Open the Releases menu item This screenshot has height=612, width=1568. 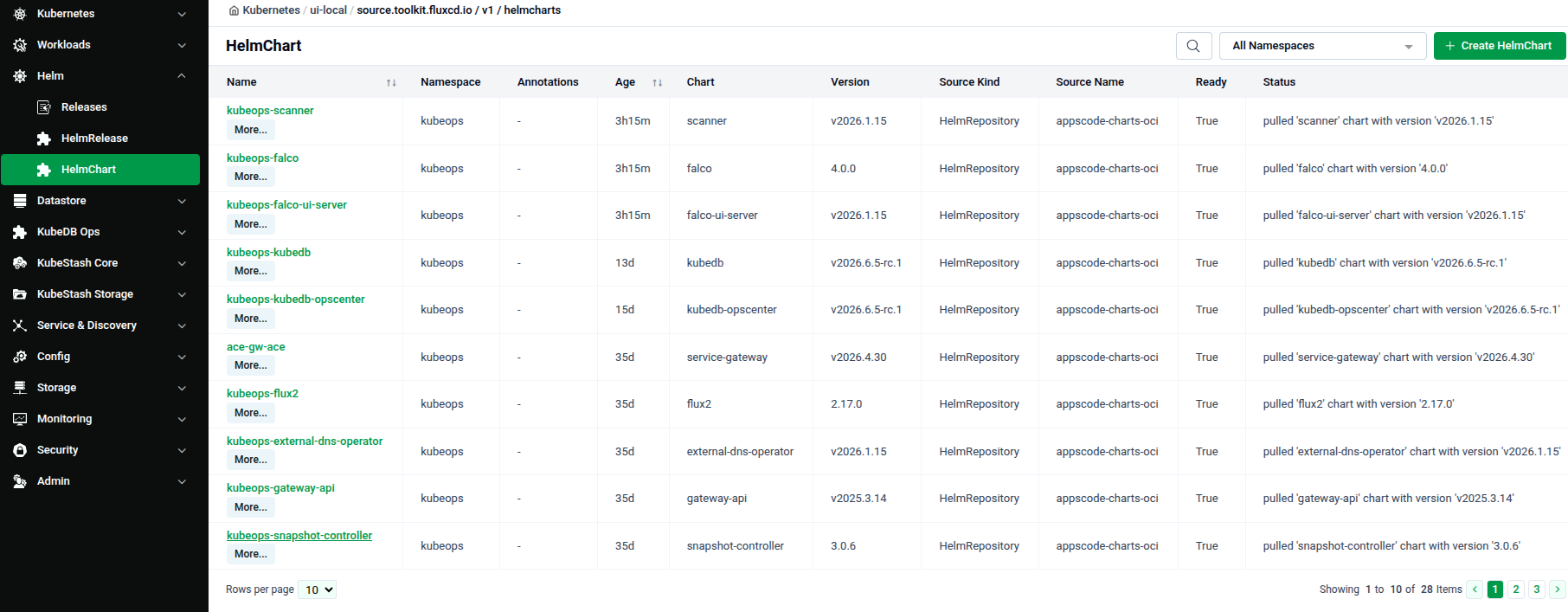84,107
